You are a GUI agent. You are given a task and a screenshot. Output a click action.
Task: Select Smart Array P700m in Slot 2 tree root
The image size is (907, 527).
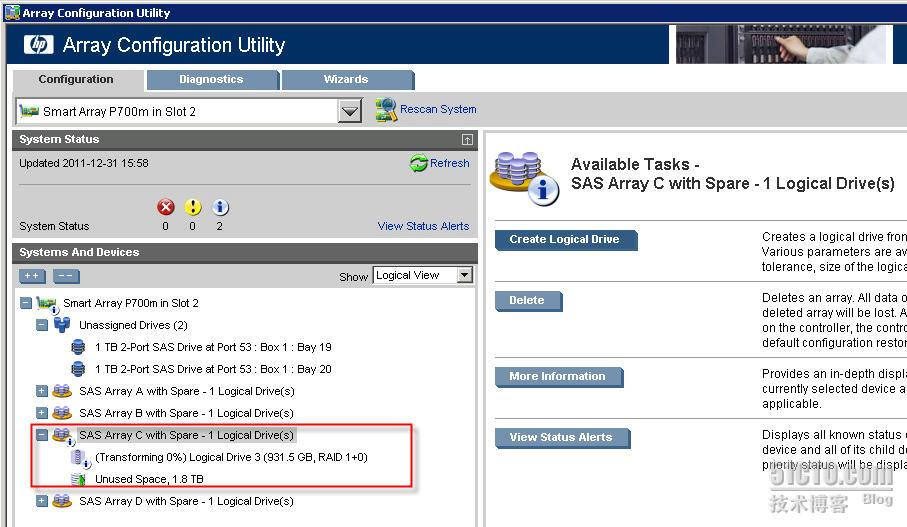(x=131, y=303)
